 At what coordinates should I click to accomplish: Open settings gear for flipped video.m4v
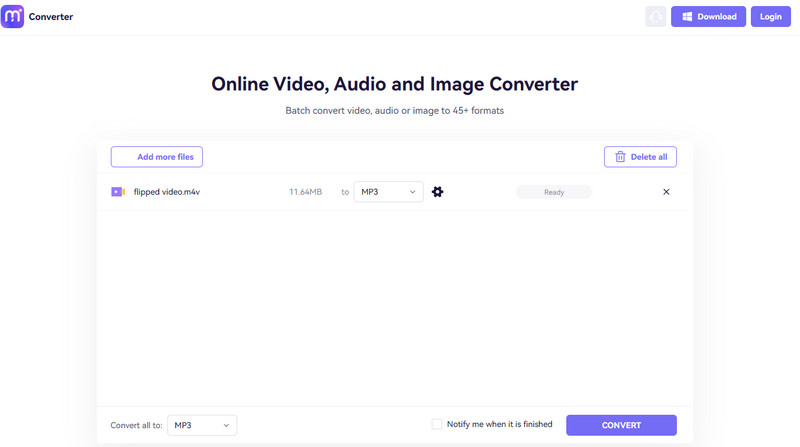(x=437, y=192)
